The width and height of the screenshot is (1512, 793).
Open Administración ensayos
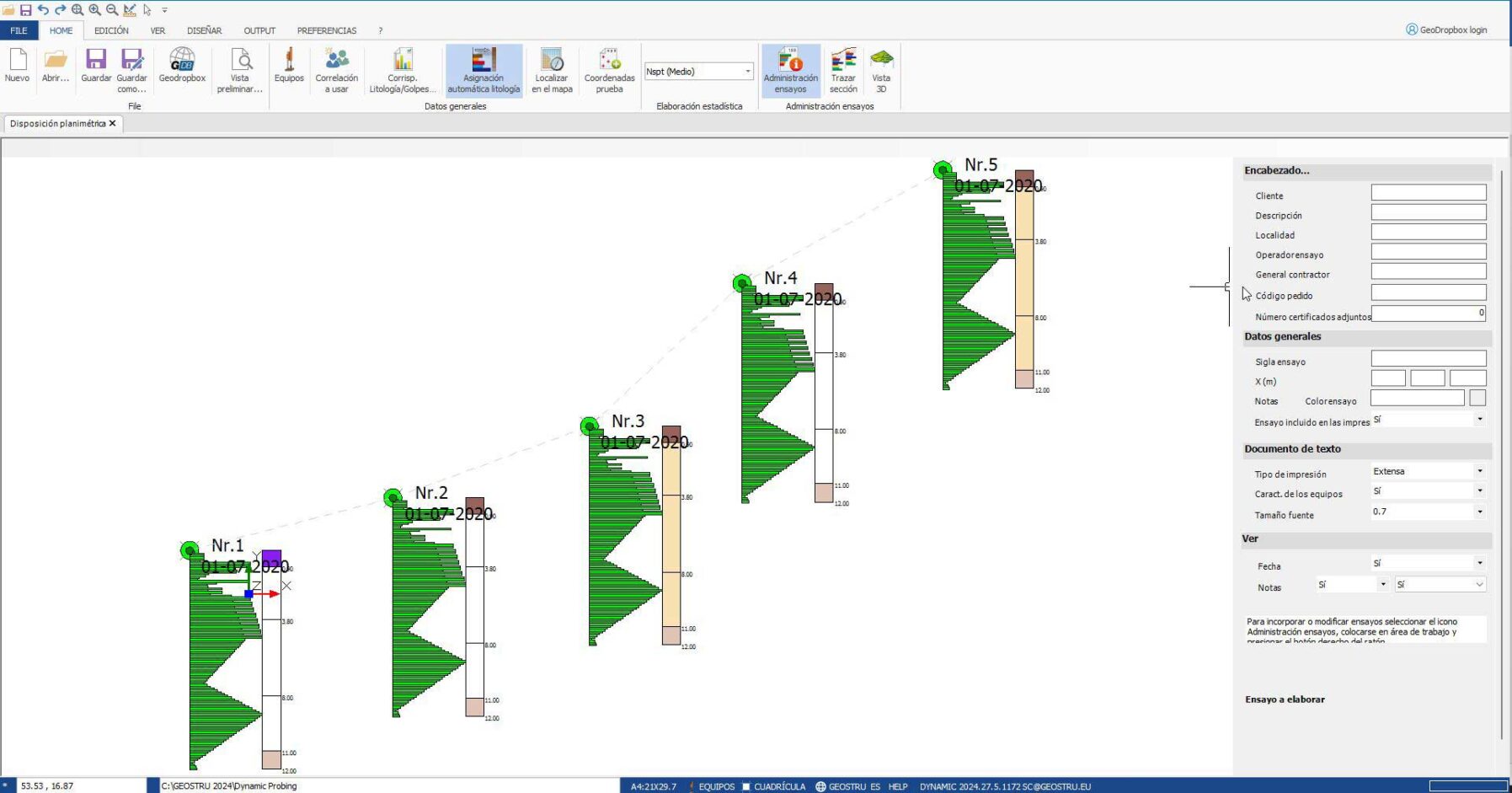tap(790, 70)
